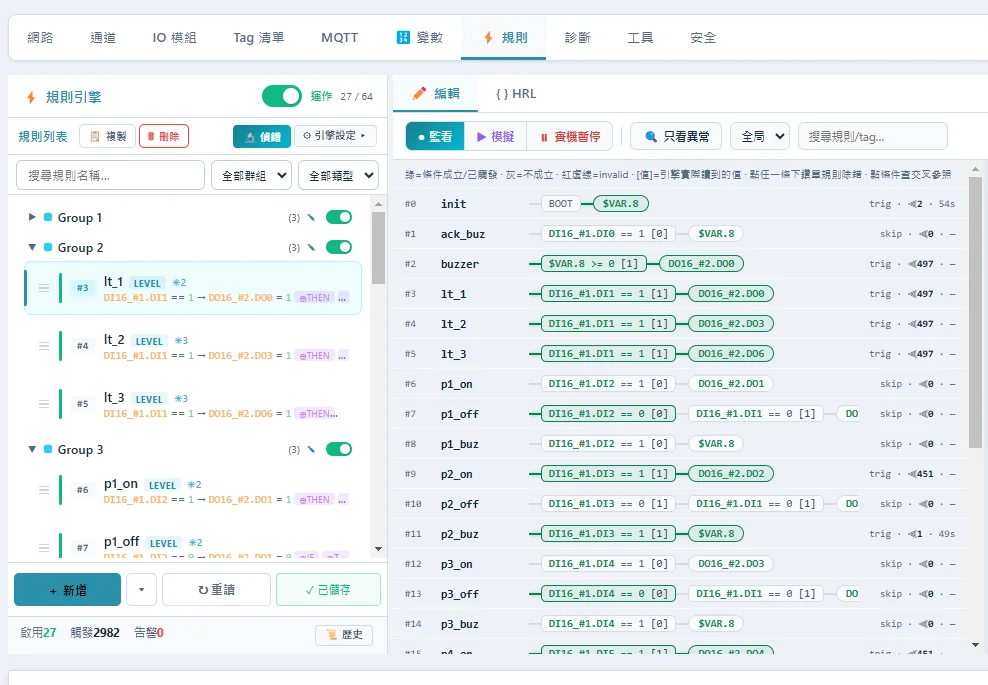Click the THEN badge on rule lt_1
The height and width of the screenshot is (685, 988).
(x=314, y=297)
